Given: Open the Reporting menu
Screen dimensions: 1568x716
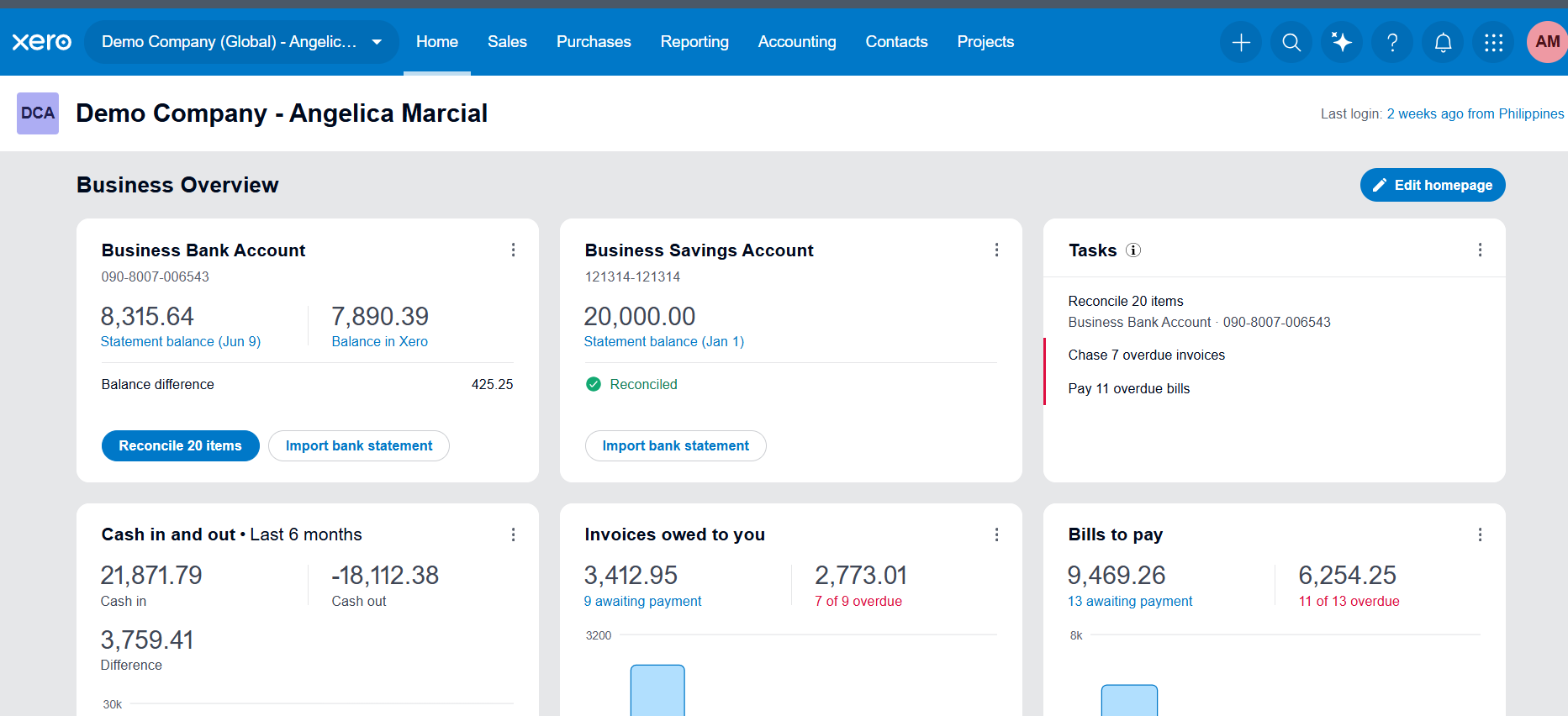Looking at the screenshot, I should 694,42.
